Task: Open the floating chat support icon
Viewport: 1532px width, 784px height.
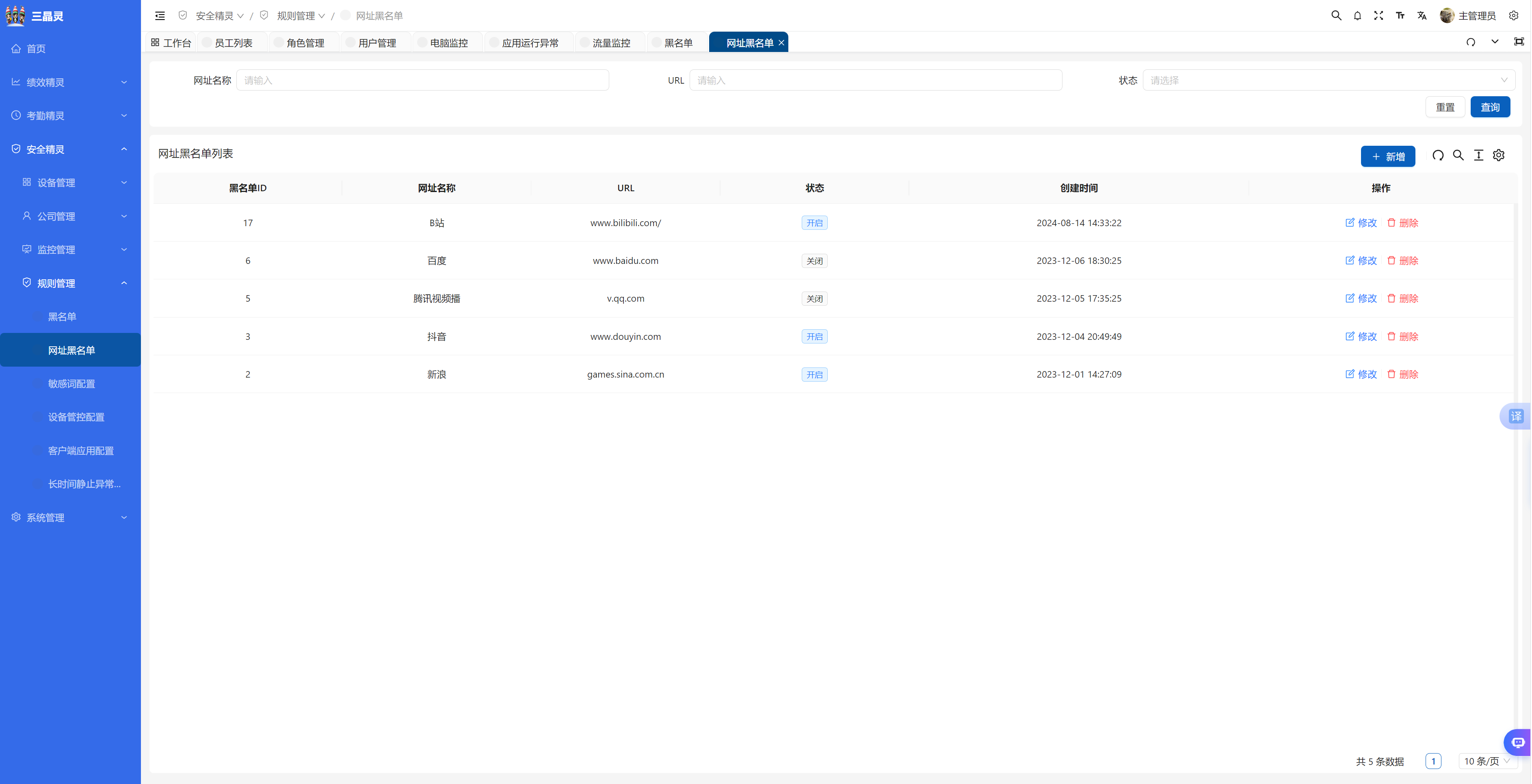Action: pos(1518,743)
